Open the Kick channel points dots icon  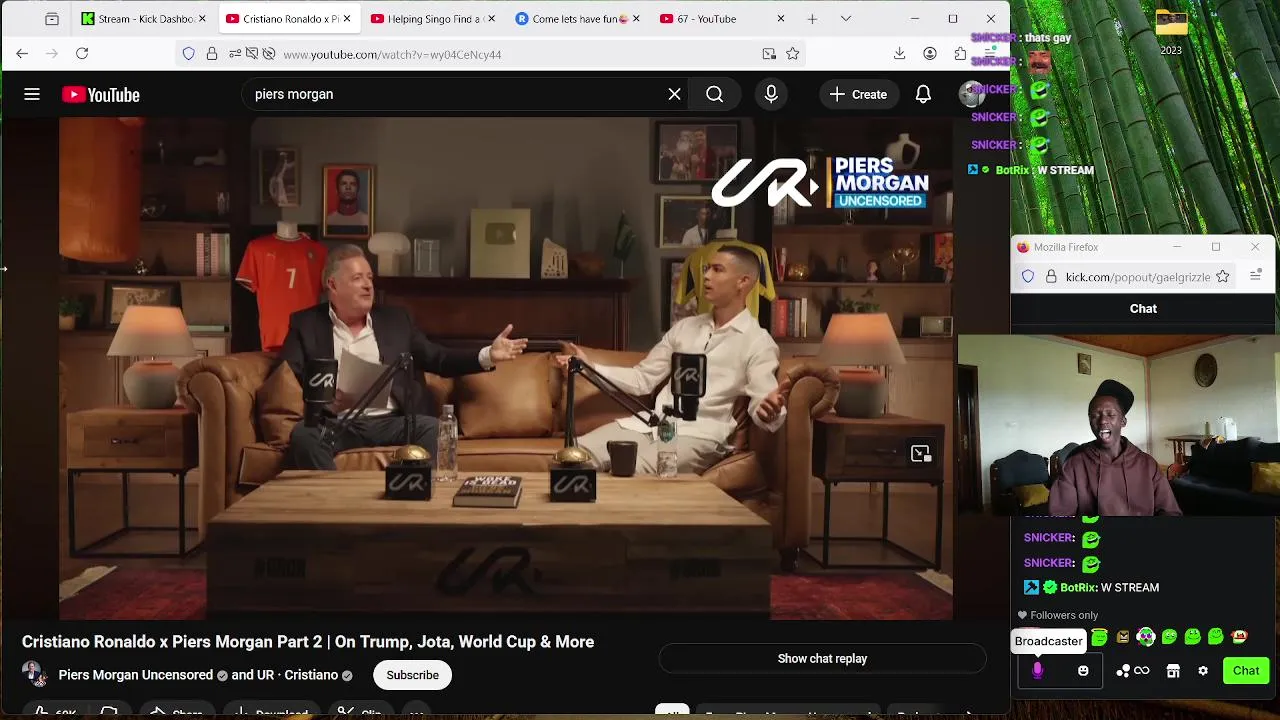pos(1123,671)
